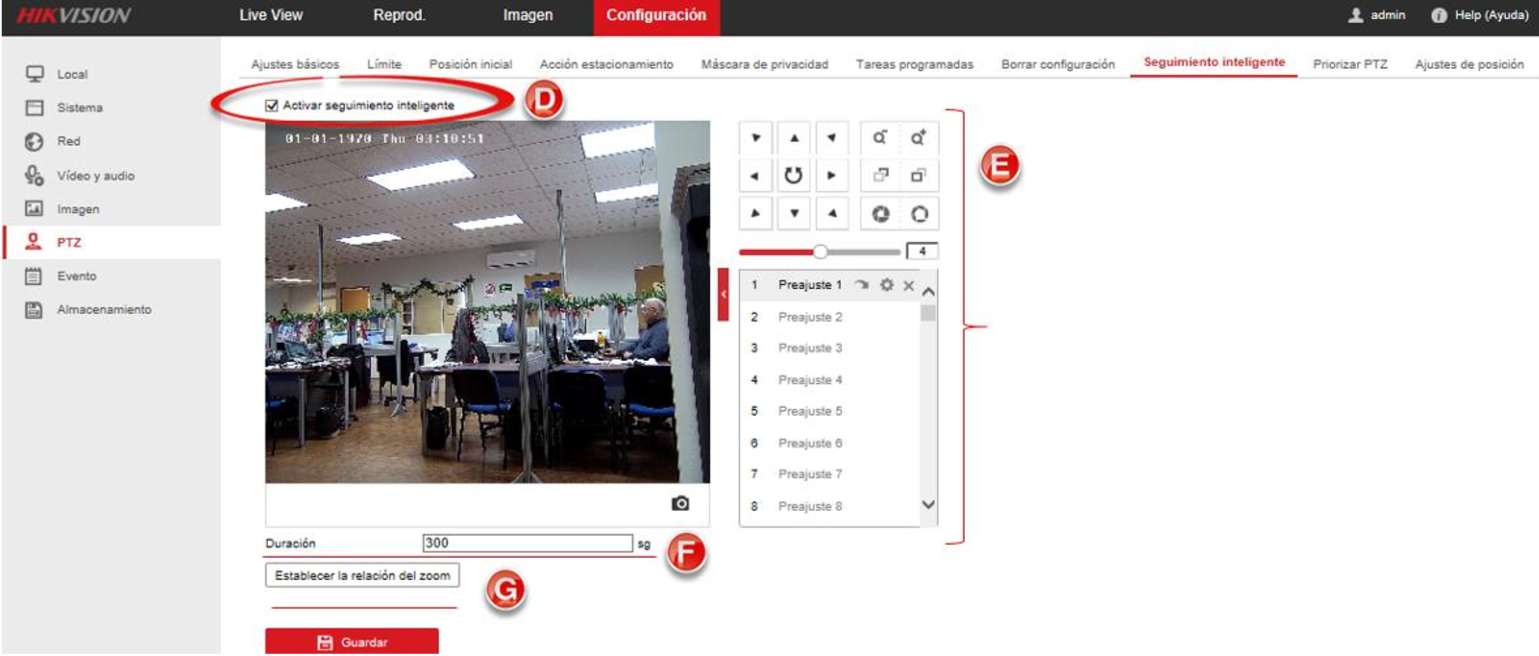This screenshot has height=656, width=1539.
Task: Click the focus near icon
Action: 881,175
